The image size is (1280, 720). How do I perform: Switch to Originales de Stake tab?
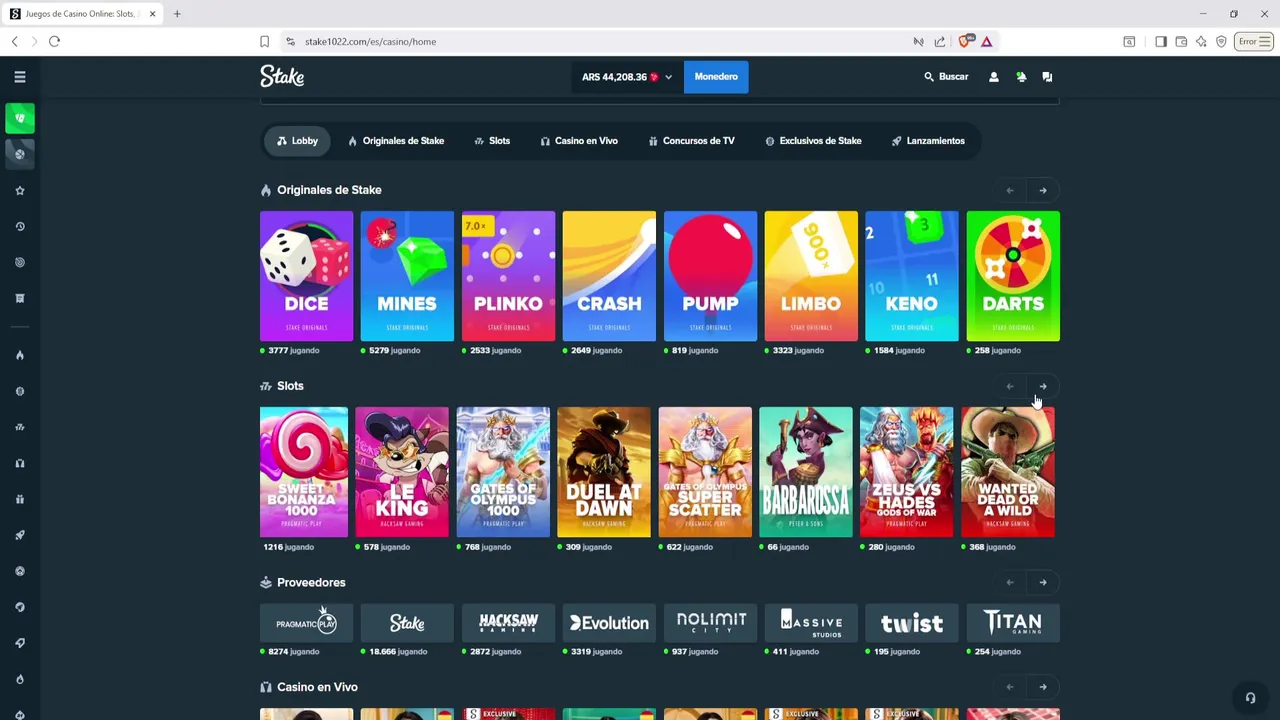[x=396, y=141]
